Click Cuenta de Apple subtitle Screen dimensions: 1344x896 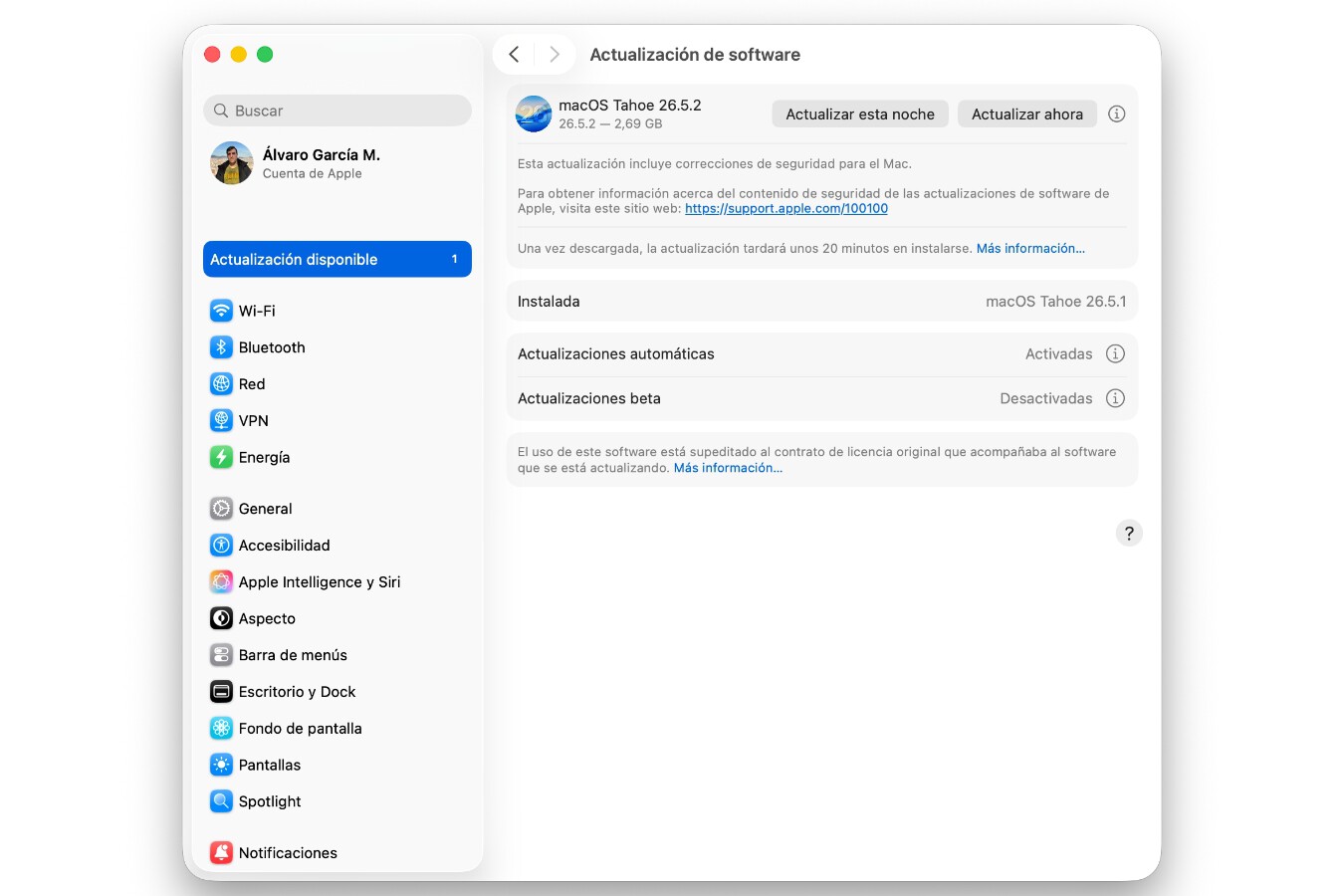(313, 173)
